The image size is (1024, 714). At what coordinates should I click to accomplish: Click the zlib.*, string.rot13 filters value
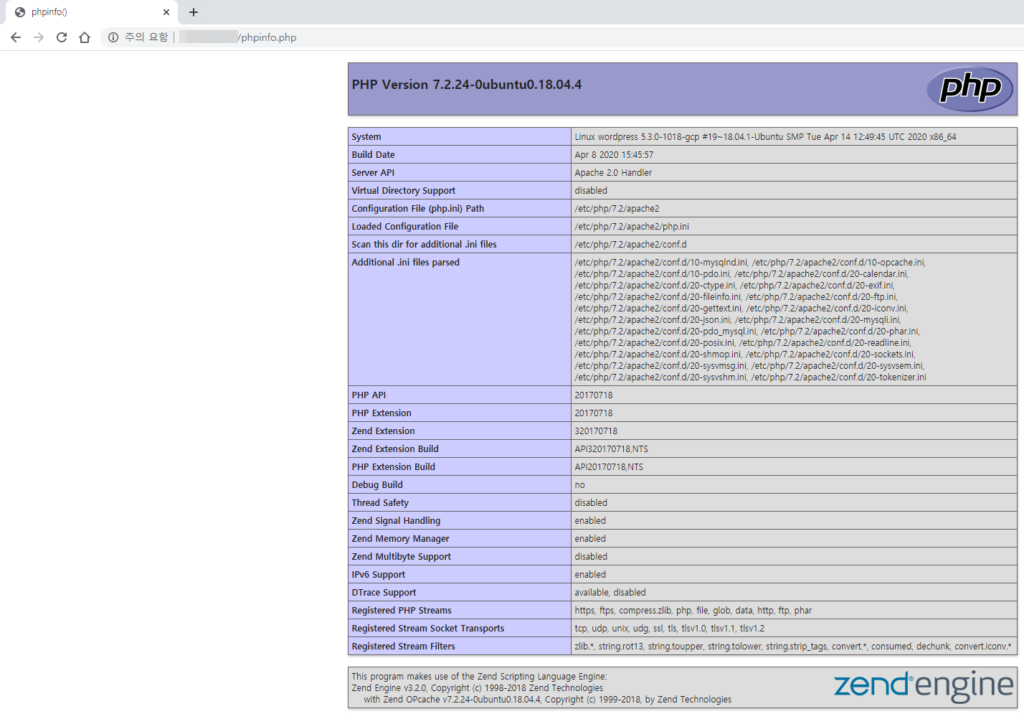pyautogui.click(x=793, y=647)
